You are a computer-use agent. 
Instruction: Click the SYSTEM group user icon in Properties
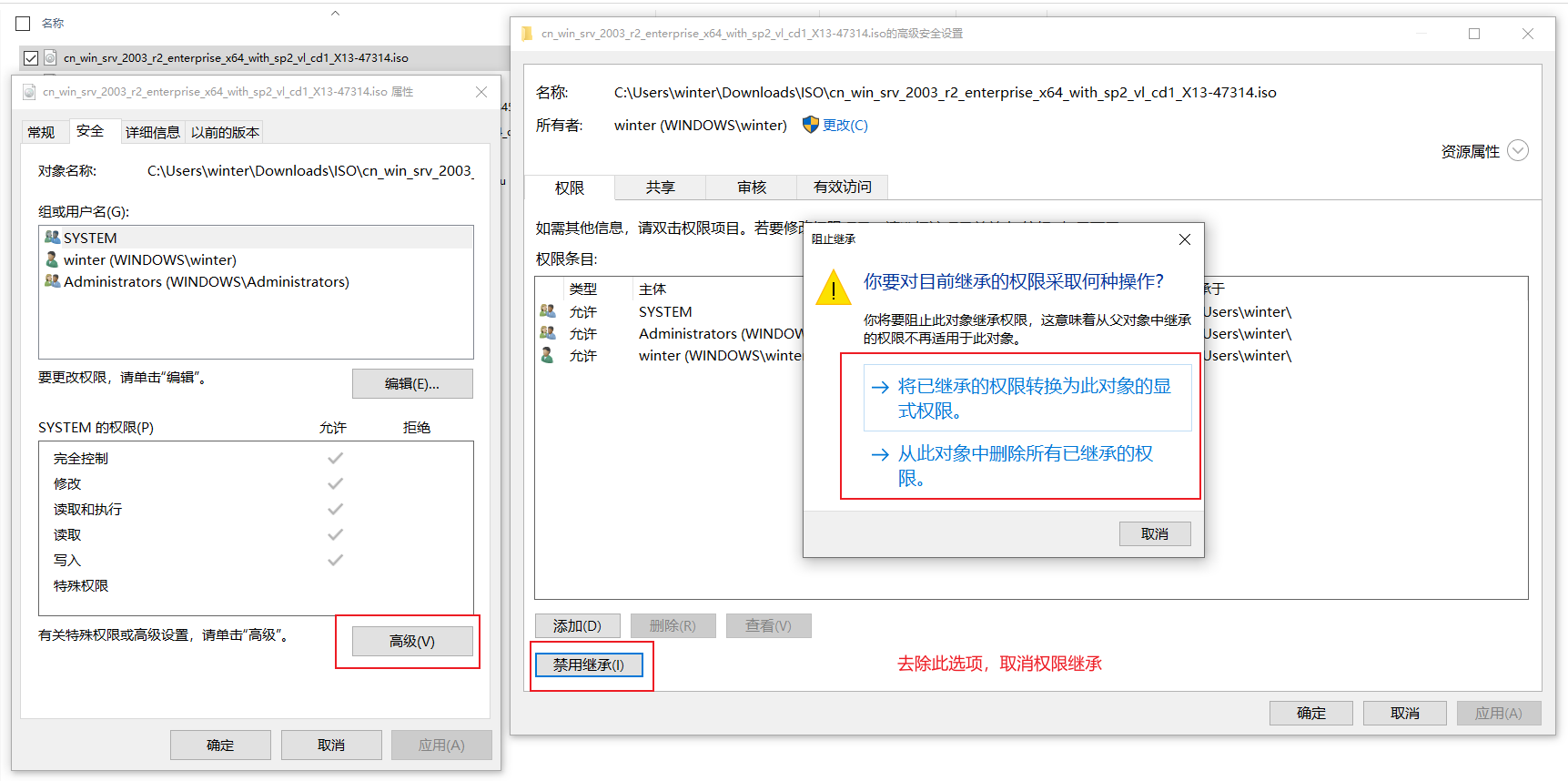(53, 238)
